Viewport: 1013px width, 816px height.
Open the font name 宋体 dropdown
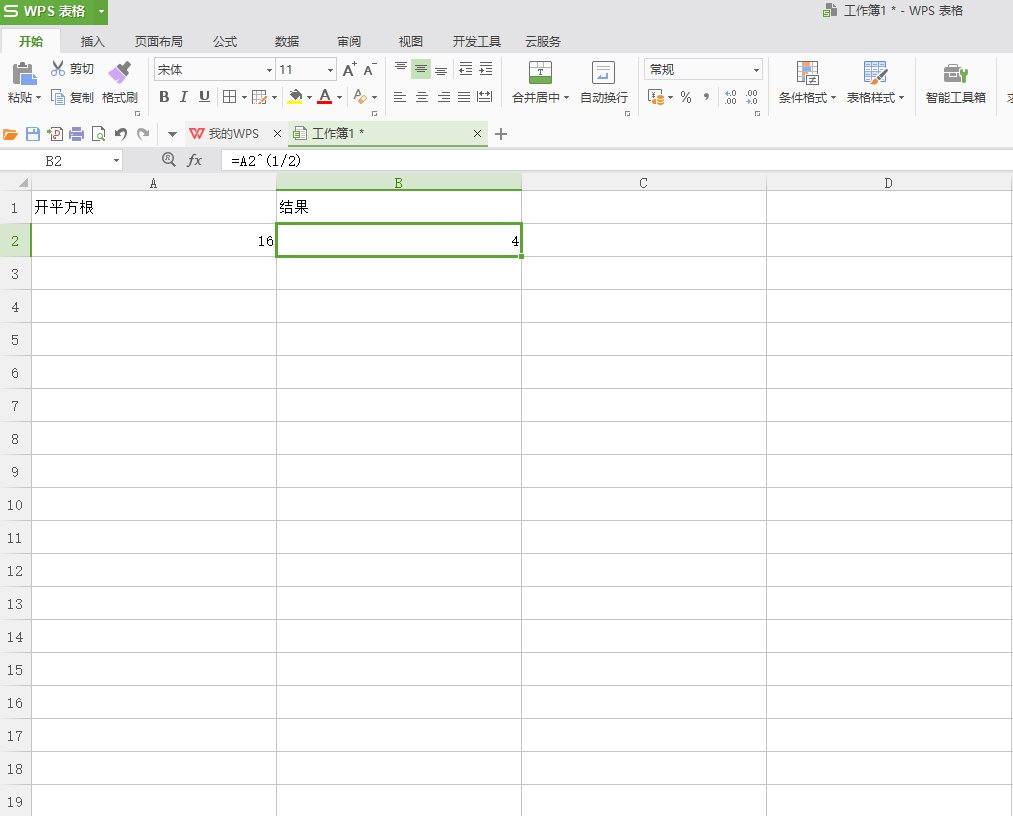pos(269,70)
